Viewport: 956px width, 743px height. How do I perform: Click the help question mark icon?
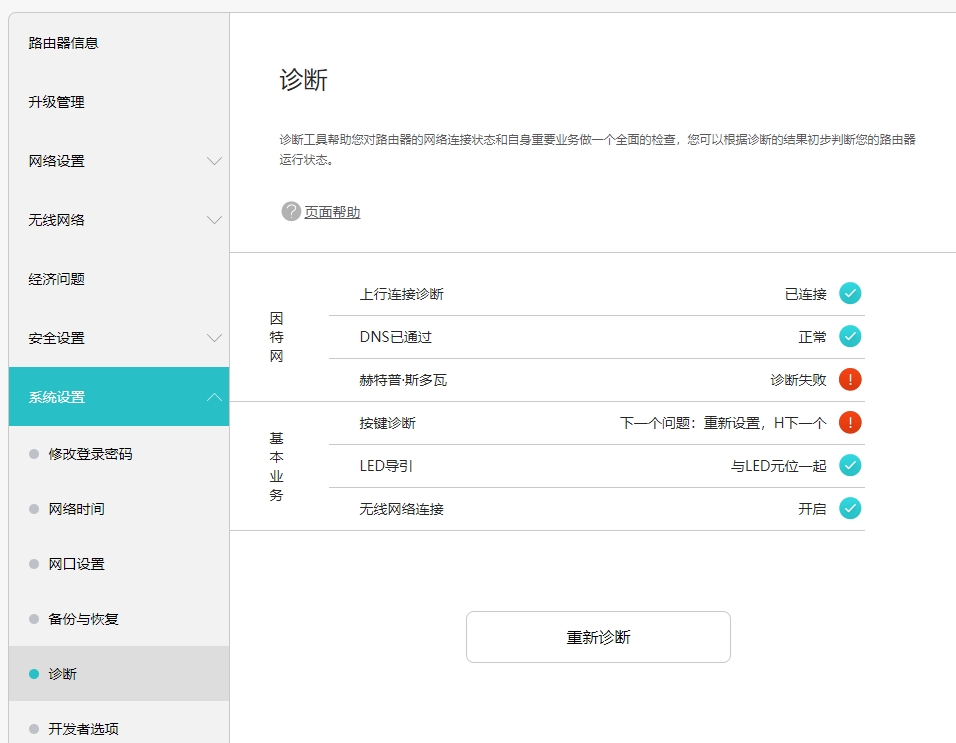click(291, 212)
